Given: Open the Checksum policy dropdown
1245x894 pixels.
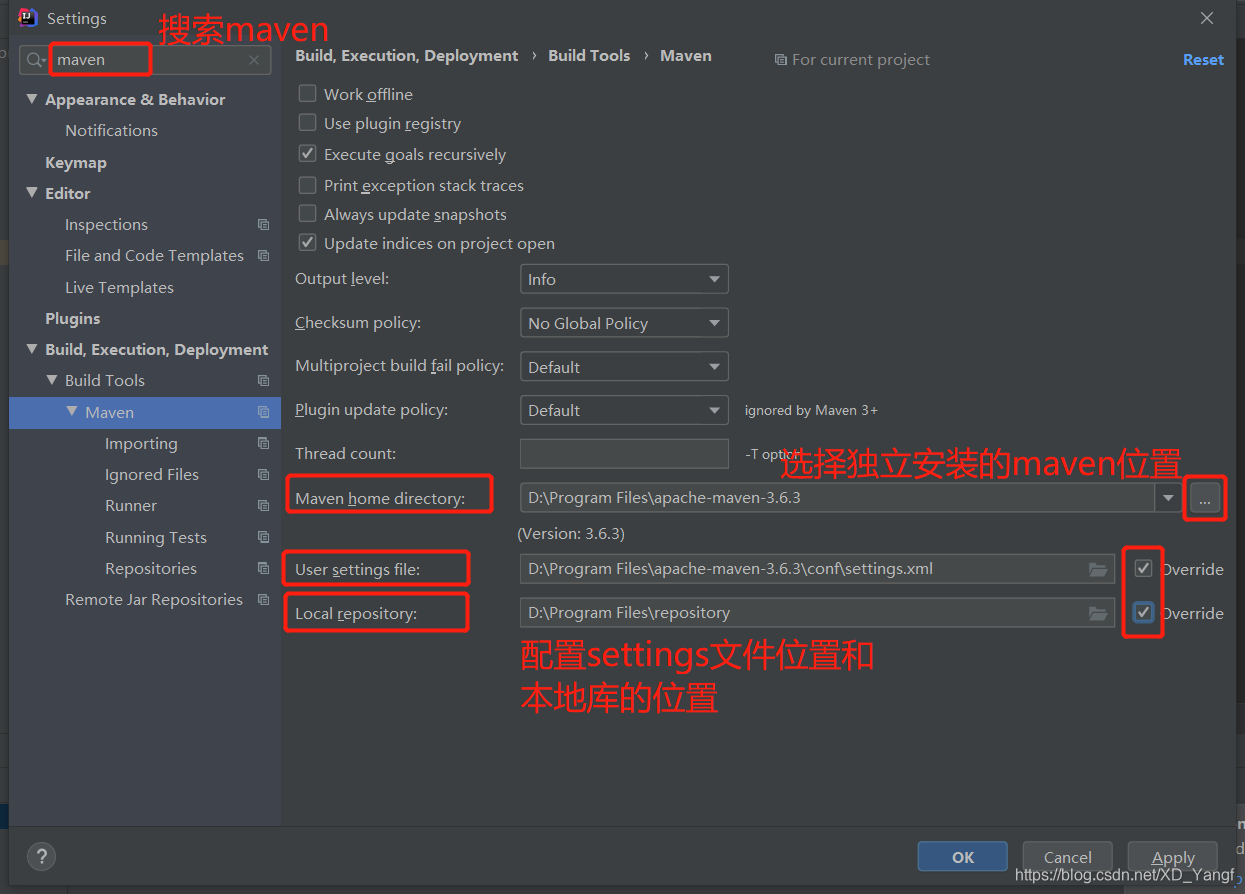Looking at the screenshot, I should [624, 323].
